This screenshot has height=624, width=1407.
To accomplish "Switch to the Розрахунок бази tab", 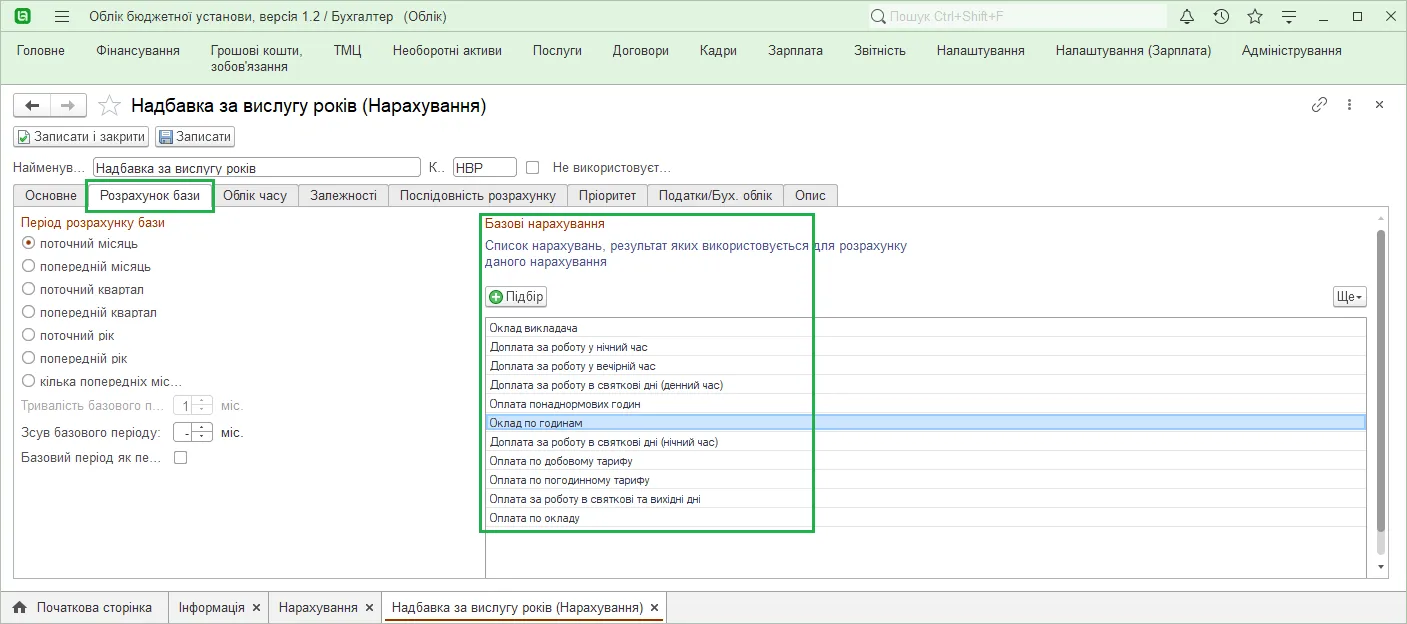I will (x=150, y=196).
